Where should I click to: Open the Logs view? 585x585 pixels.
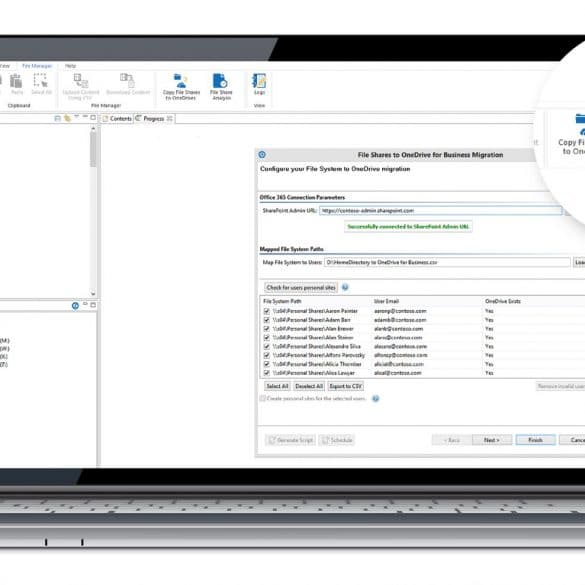[x=259, y=84]
